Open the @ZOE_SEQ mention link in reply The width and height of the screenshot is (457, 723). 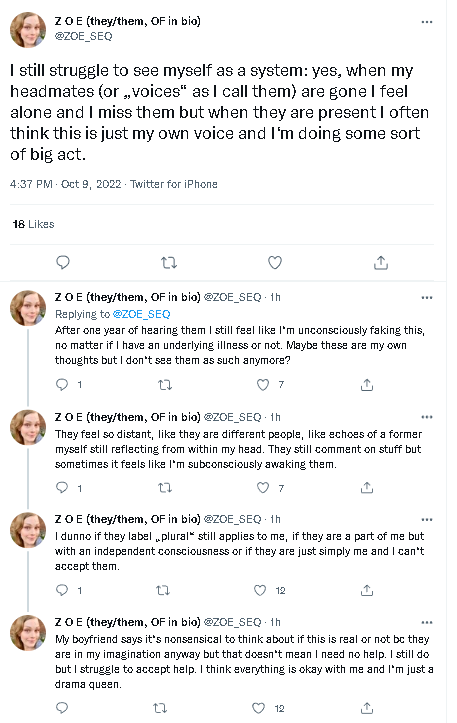coord(142,314)
